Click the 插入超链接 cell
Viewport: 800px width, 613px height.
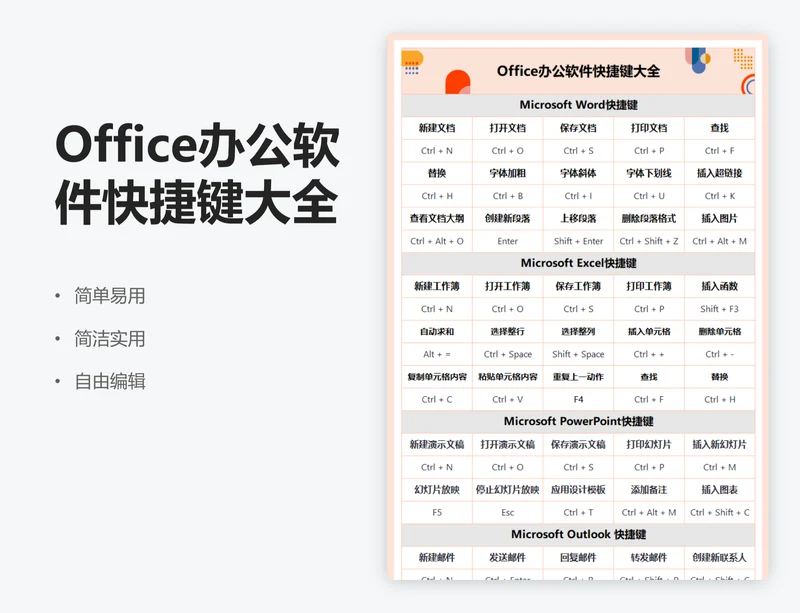click(719, 174)
